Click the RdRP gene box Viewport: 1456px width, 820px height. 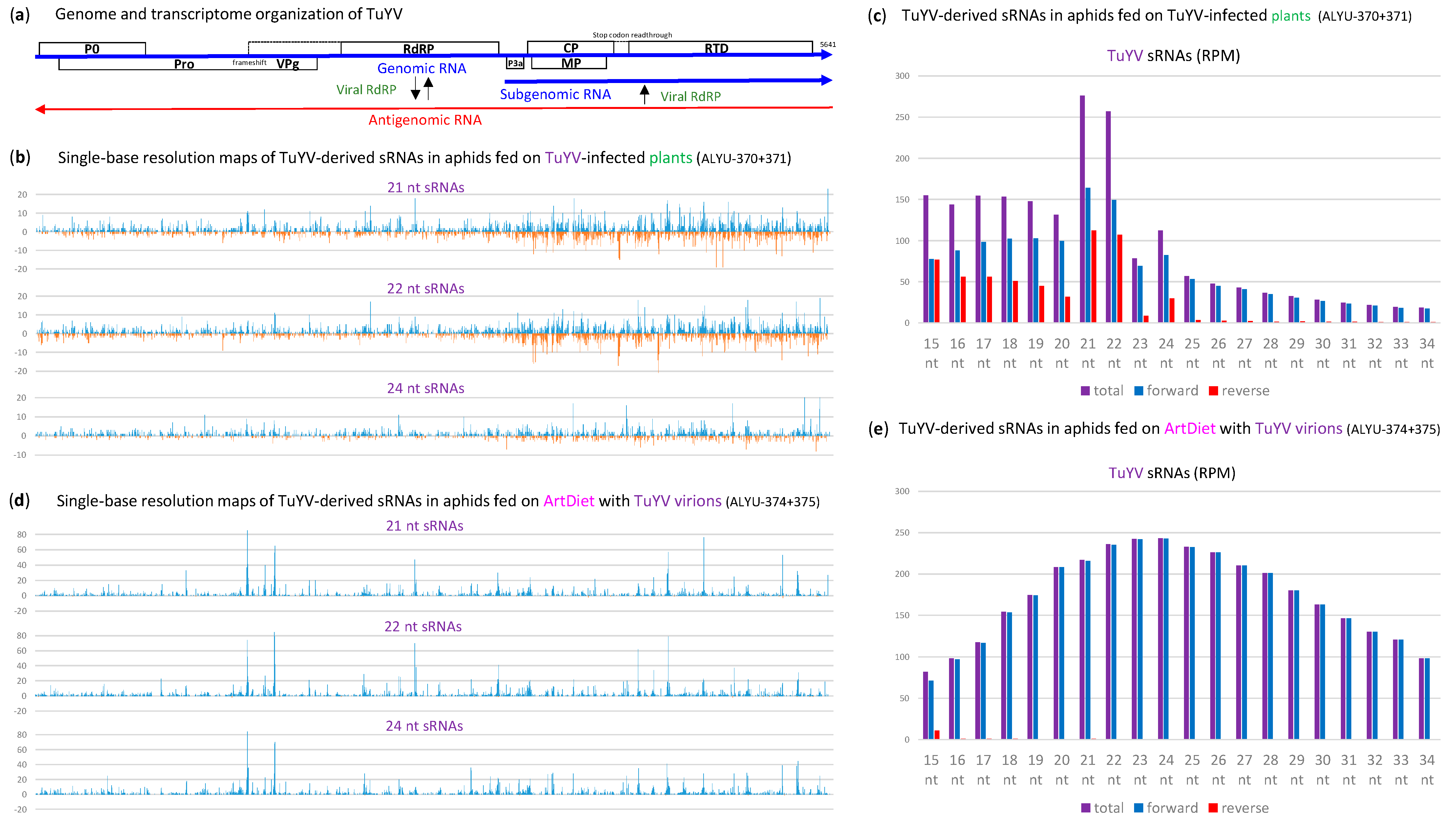click(419, 49)
